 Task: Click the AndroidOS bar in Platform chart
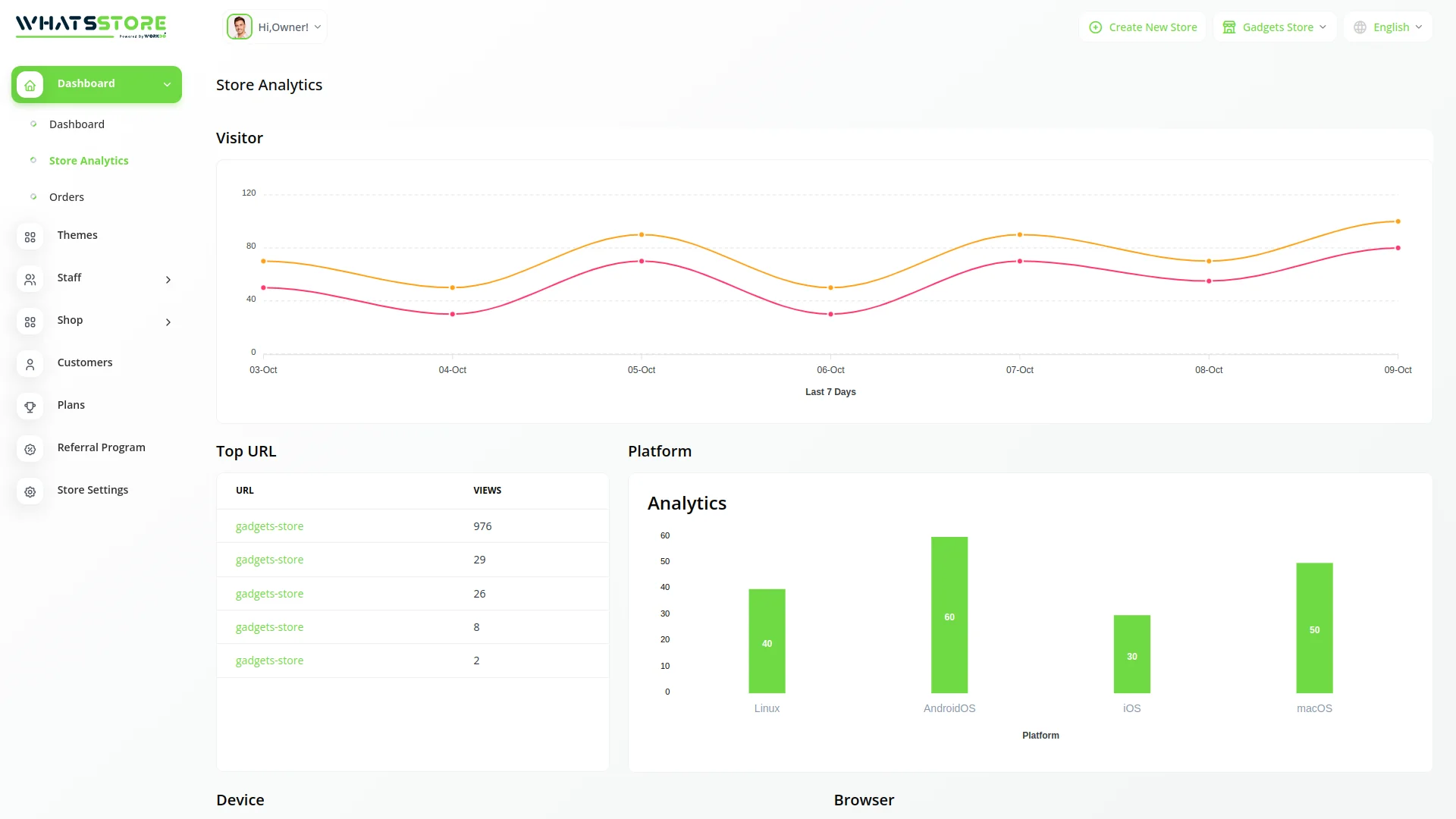(x=949, y=614)
